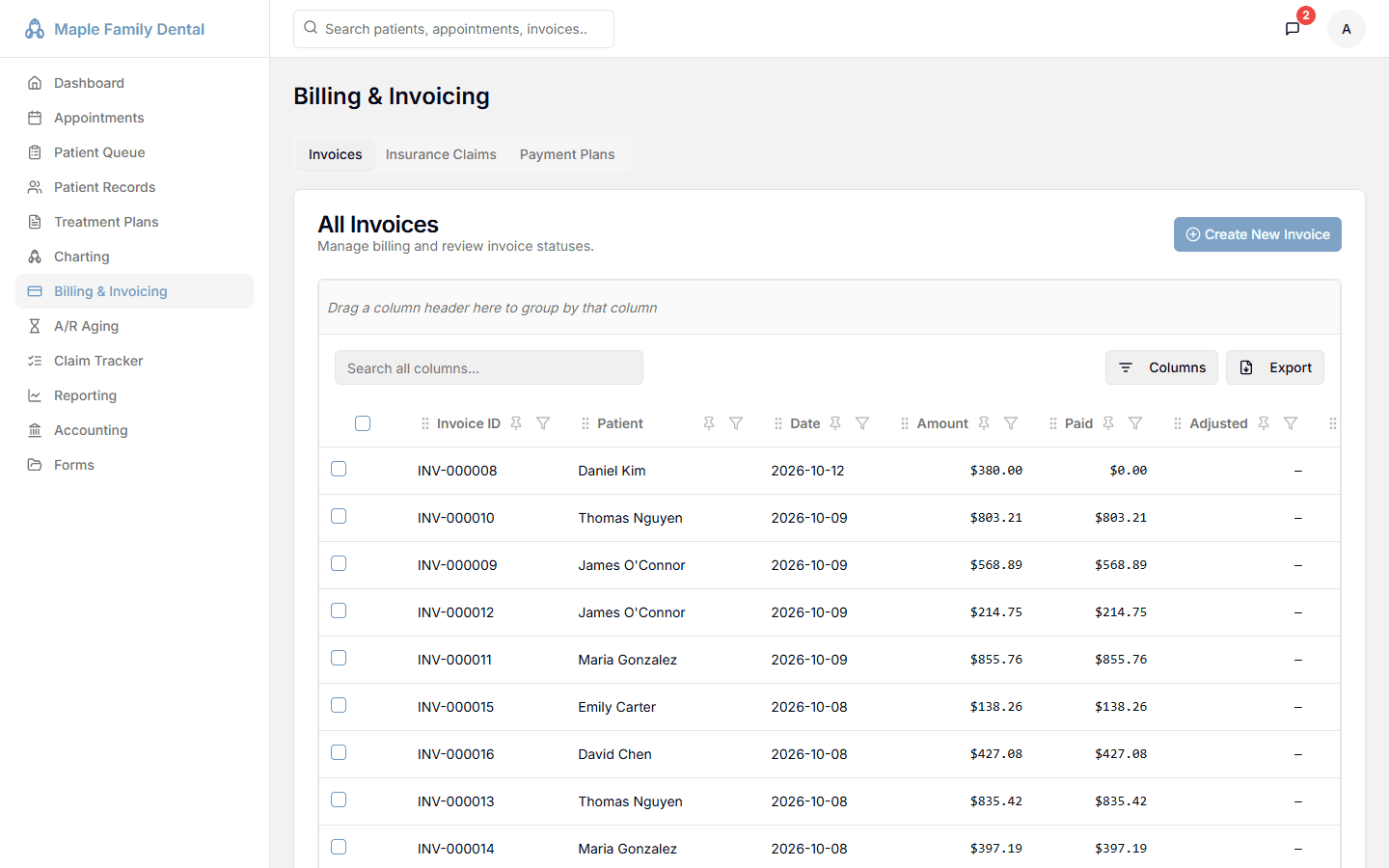Click the red notification badge showing 2

[x=1306, y=15]
